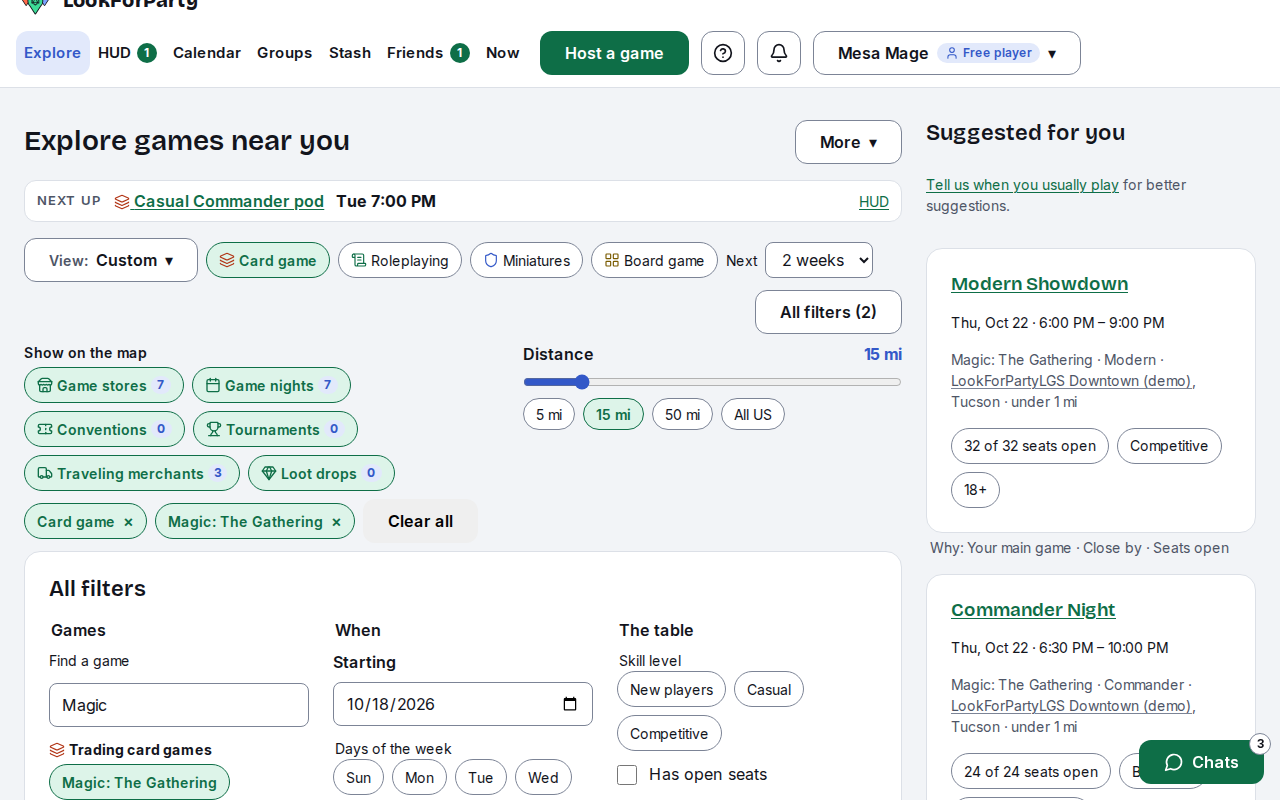Open the Friends tab
The image size is (1280, 800).
[428, 53]
